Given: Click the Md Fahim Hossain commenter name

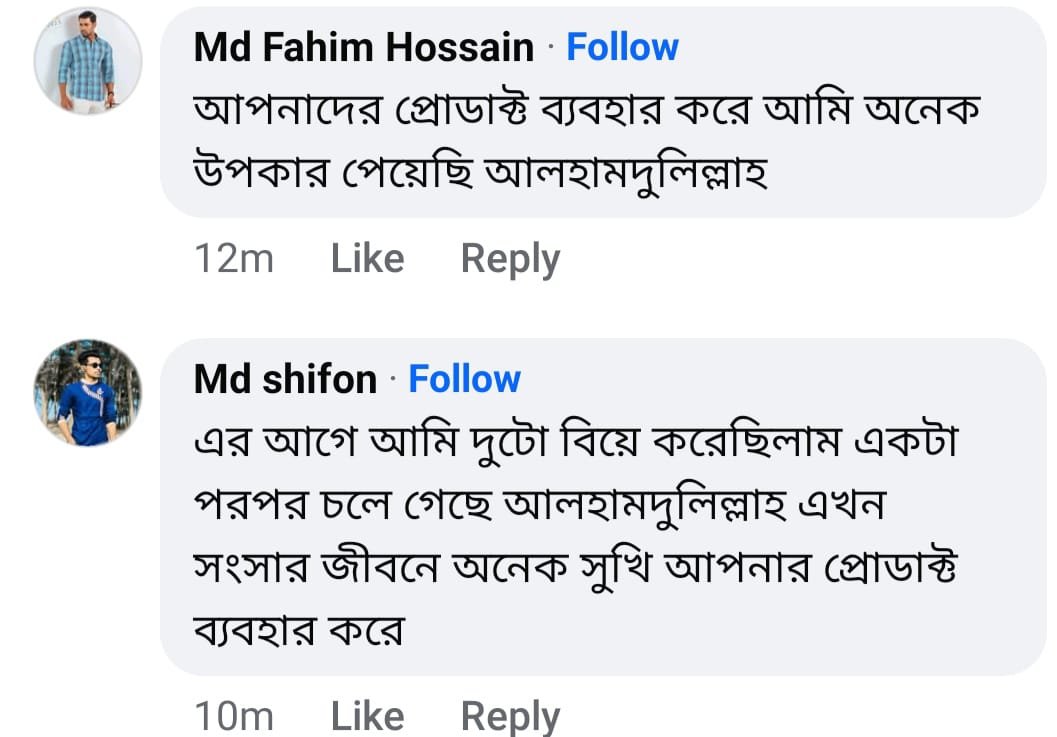Looking at the screenshot, I should pos(364,47).
